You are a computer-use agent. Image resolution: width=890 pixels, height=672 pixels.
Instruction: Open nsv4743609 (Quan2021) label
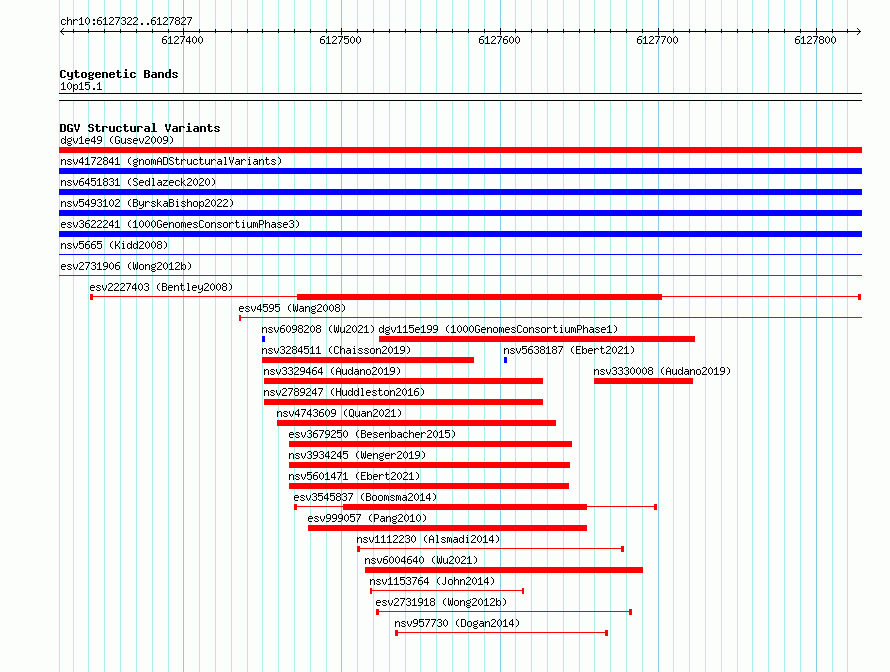tap(339, 413)
